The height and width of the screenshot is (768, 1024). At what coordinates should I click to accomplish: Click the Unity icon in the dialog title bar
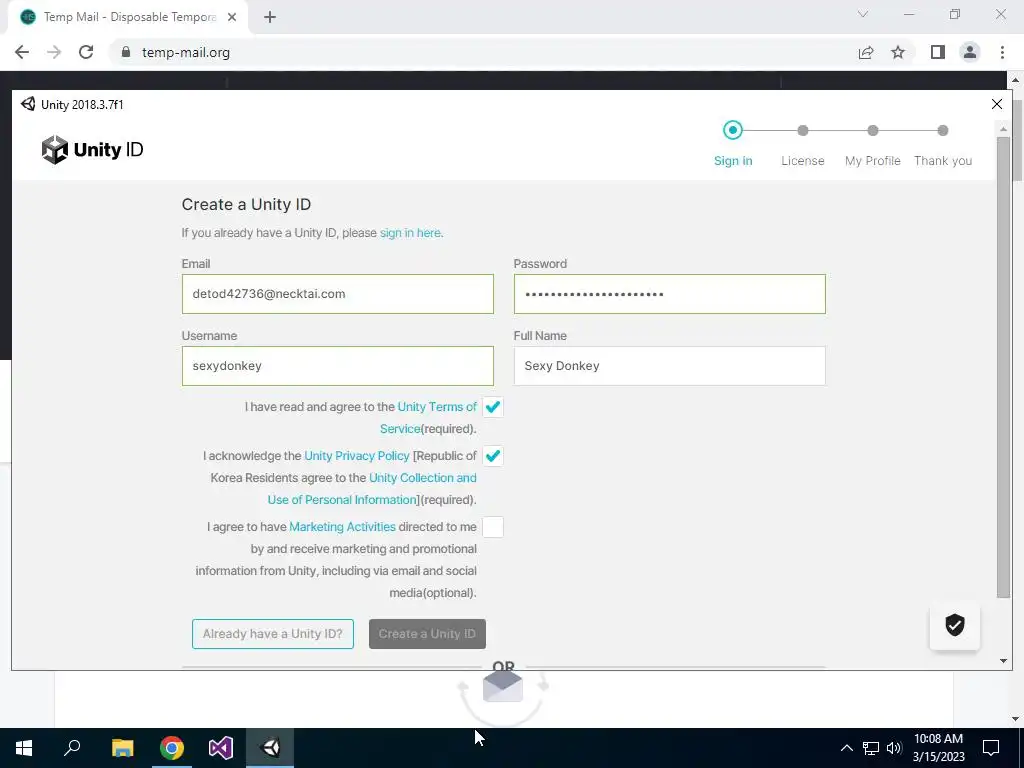pos(27,104)
